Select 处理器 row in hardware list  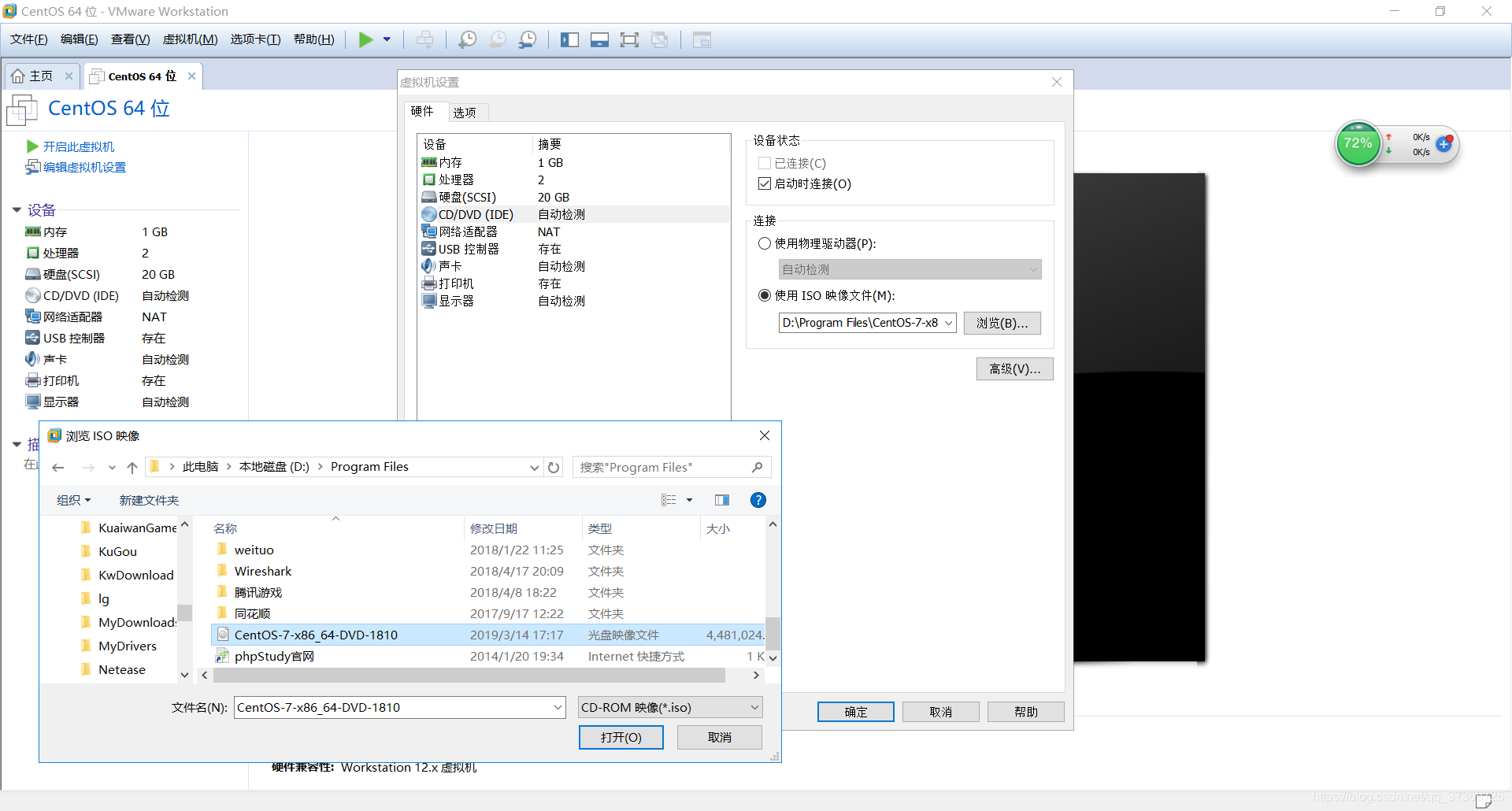tap(574, 180)
